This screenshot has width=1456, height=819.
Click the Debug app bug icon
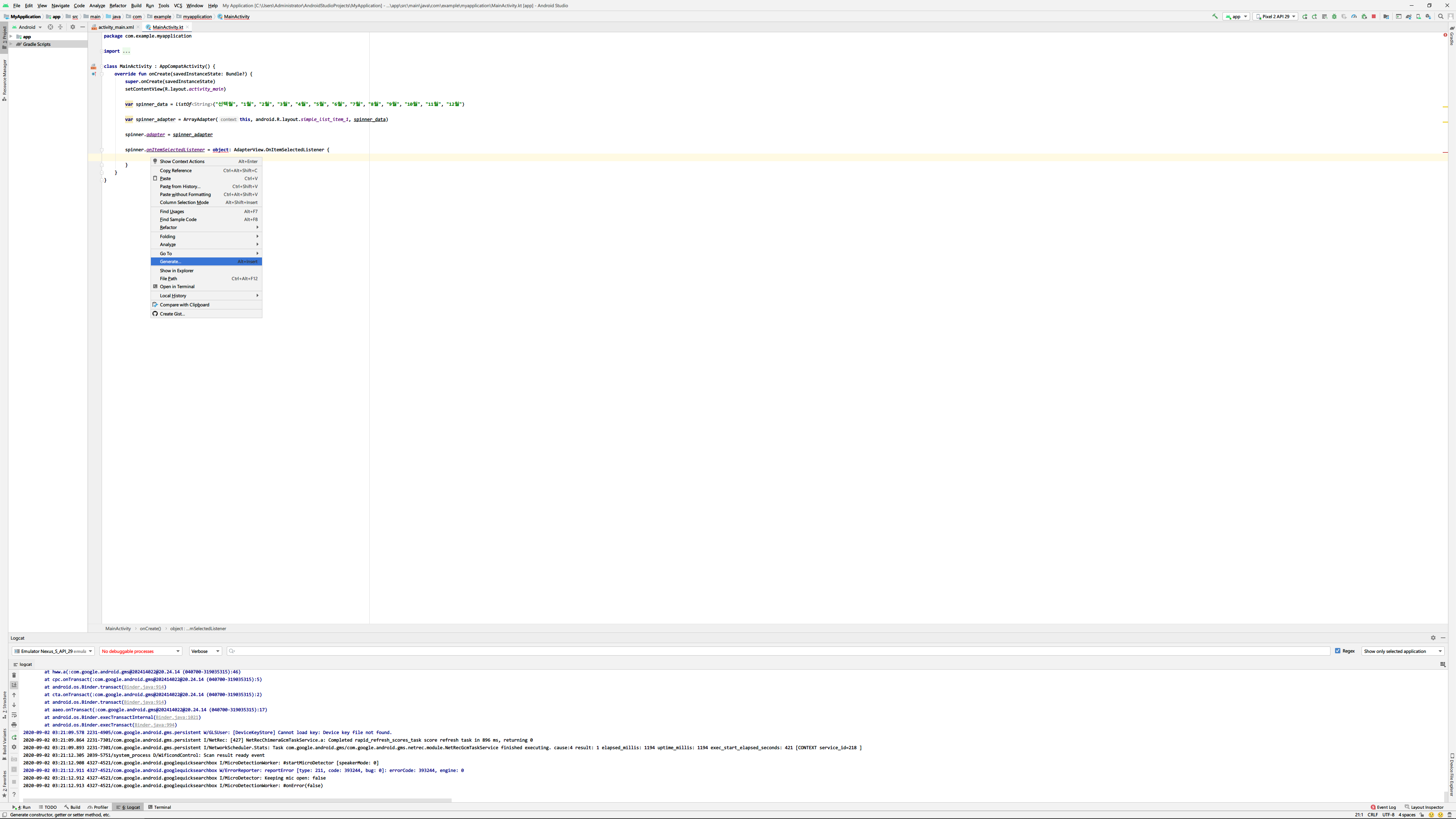[x=1334, y=16]
